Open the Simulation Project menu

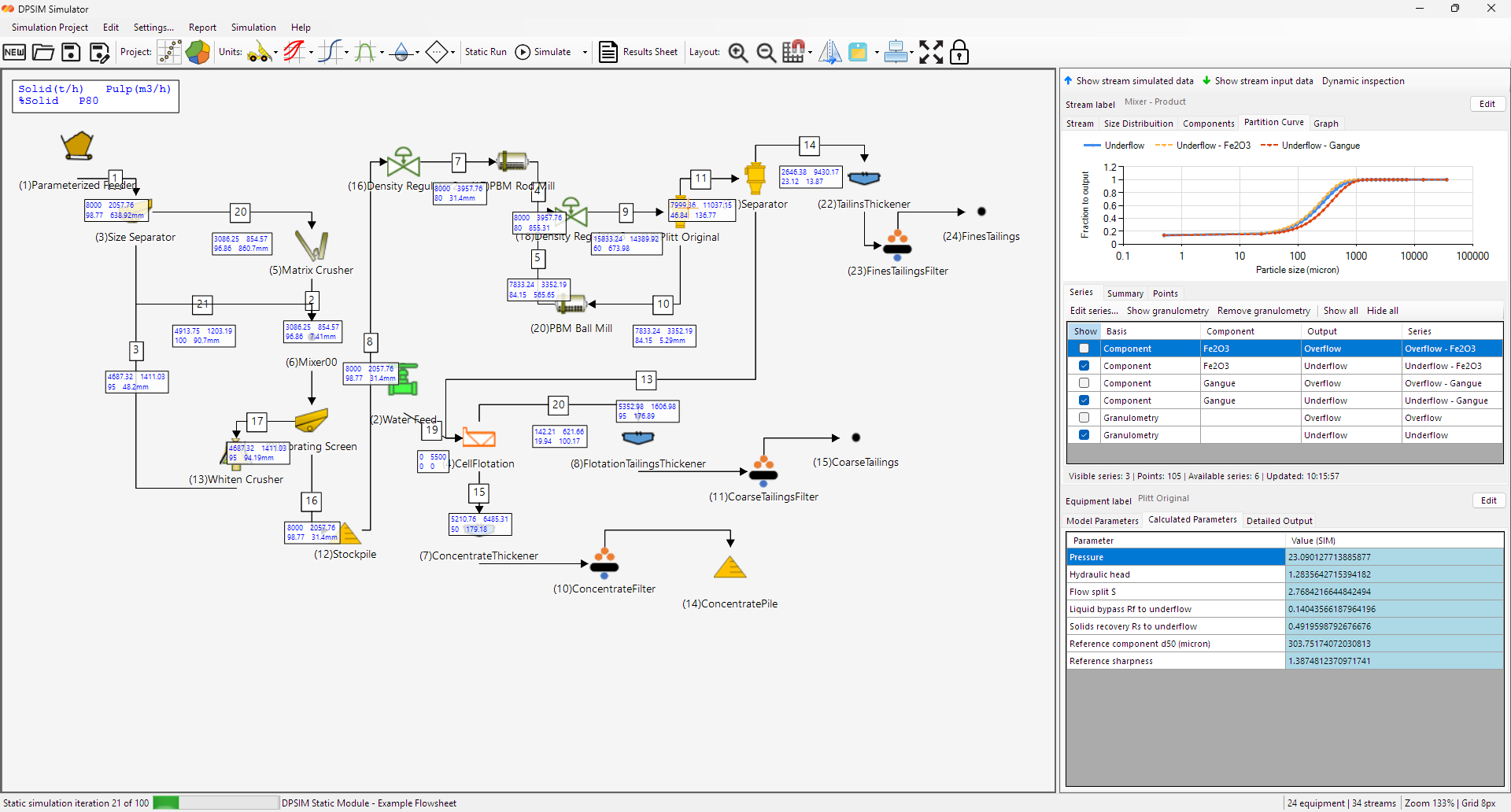[50, 28]
